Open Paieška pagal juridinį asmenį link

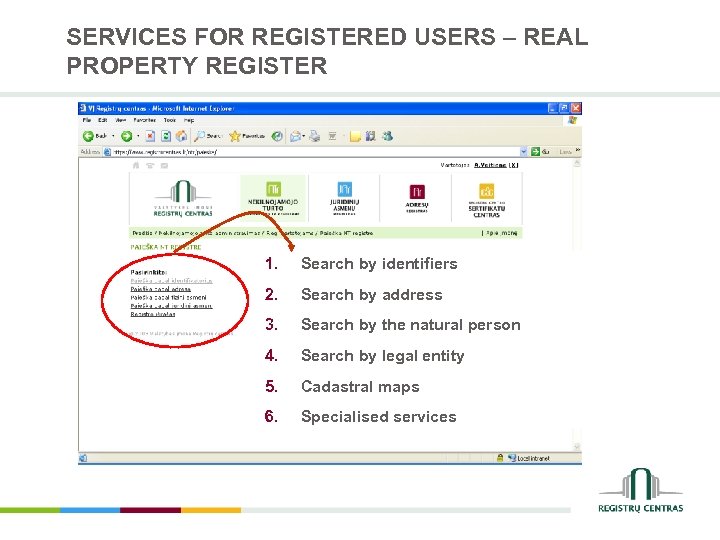[171, 306]
